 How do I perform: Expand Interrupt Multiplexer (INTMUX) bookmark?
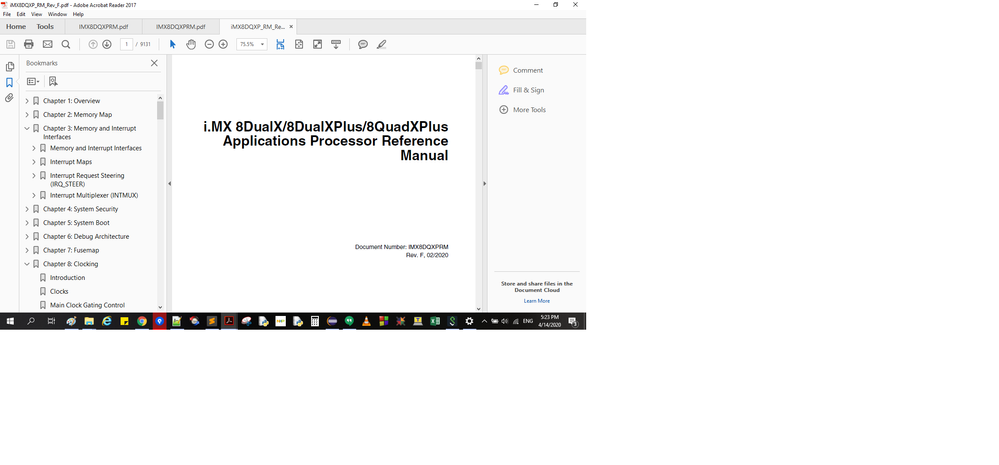(x=34, y=196)
